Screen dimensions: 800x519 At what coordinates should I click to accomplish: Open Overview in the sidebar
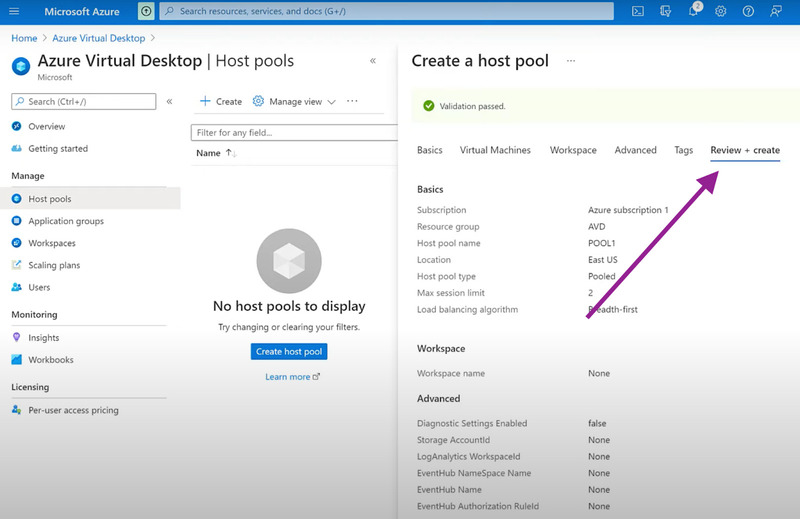tap(46, 126)
